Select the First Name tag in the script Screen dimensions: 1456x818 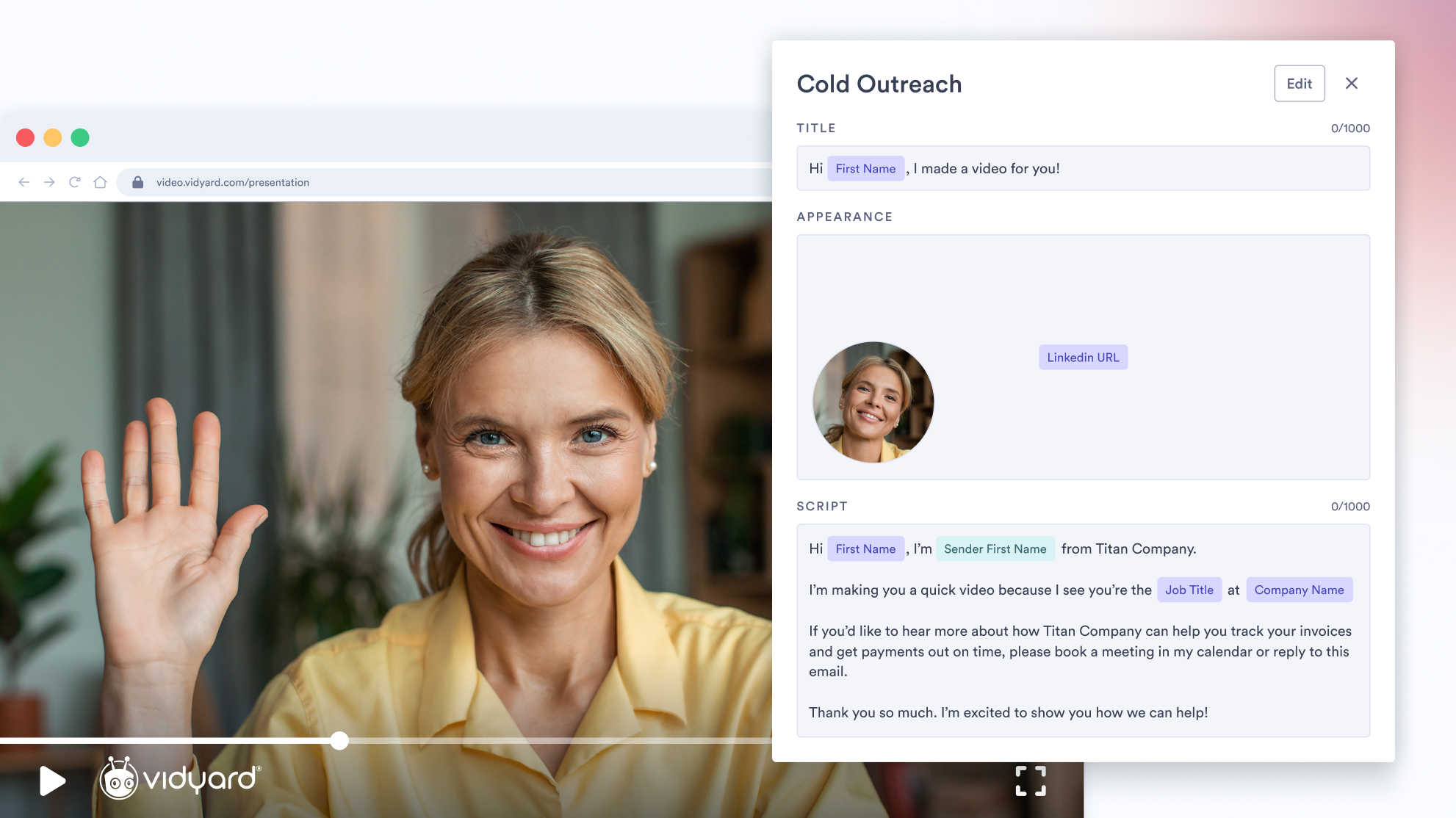(x=865, y=549)
